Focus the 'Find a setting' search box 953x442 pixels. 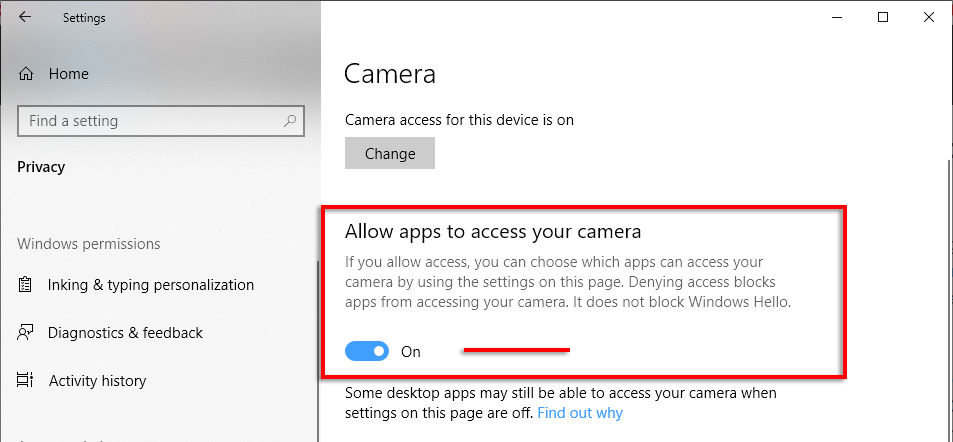[150, 121]
